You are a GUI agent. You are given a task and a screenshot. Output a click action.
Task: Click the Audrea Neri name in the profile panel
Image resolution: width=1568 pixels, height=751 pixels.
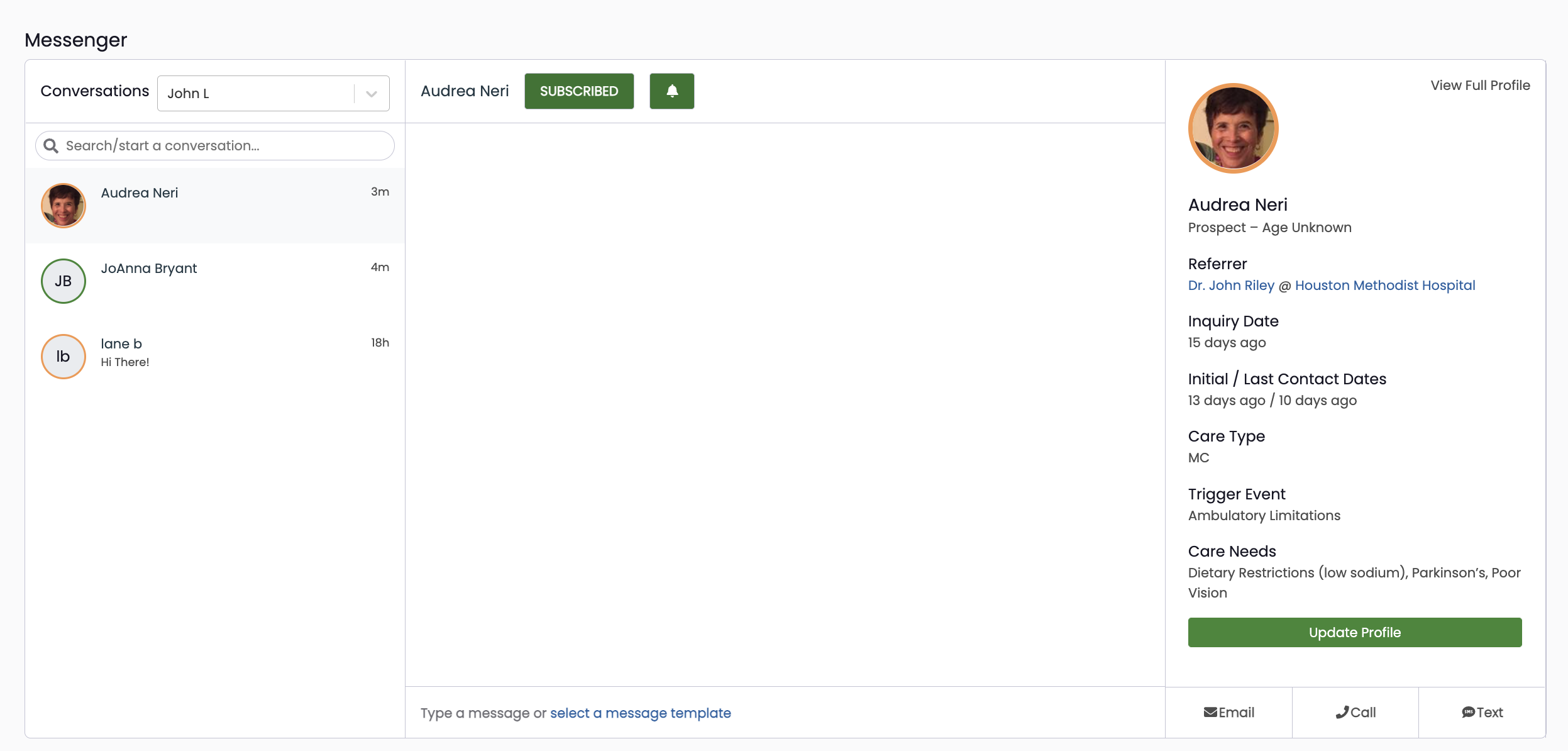(1237, 205)
